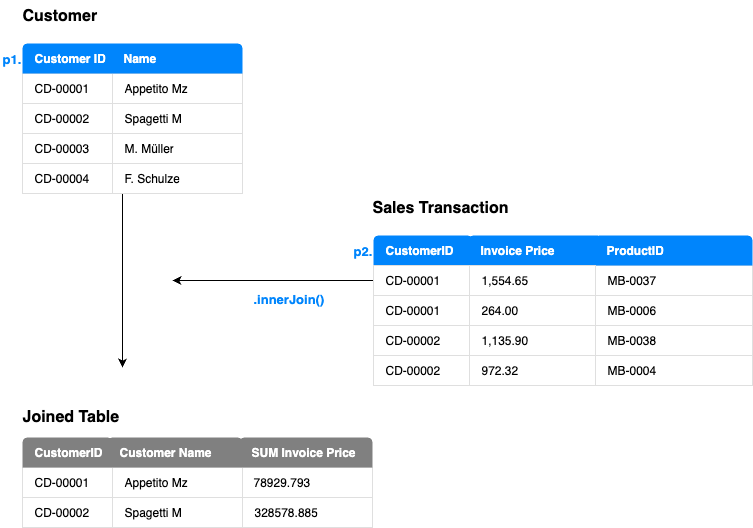Click the blue p1. label
Viewport: 753px width, 528px height.
coord(12,60)
